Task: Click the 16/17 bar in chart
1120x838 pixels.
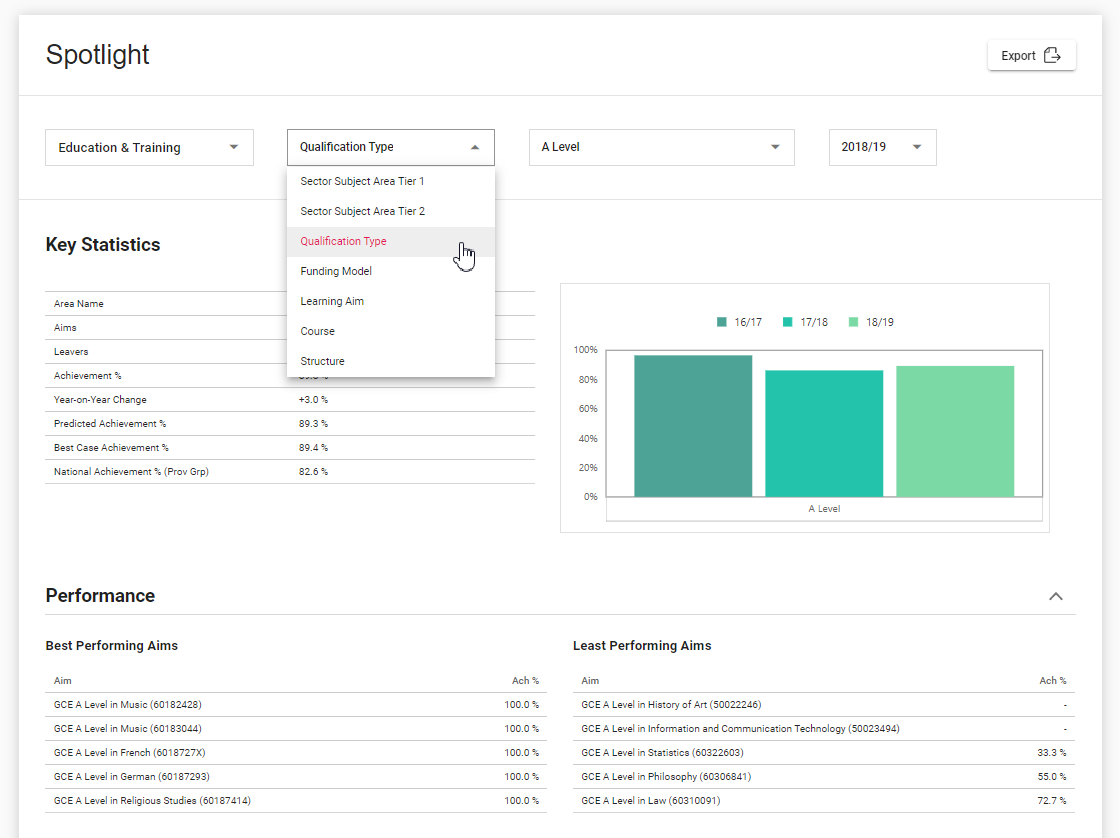Action: (693, 426)
